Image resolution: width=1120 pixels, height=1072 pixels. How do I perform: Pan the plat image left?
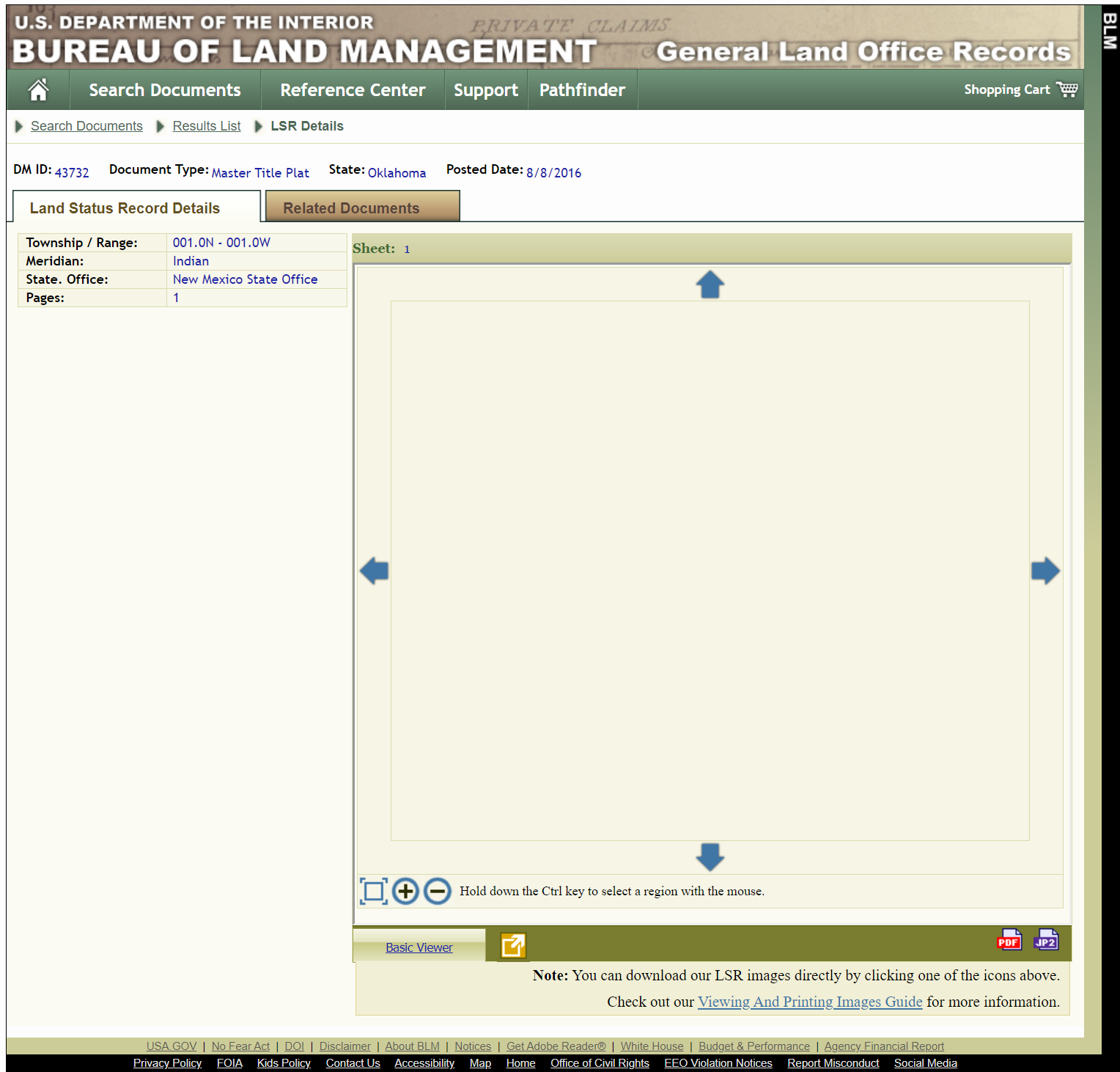[x=374, y=570]
